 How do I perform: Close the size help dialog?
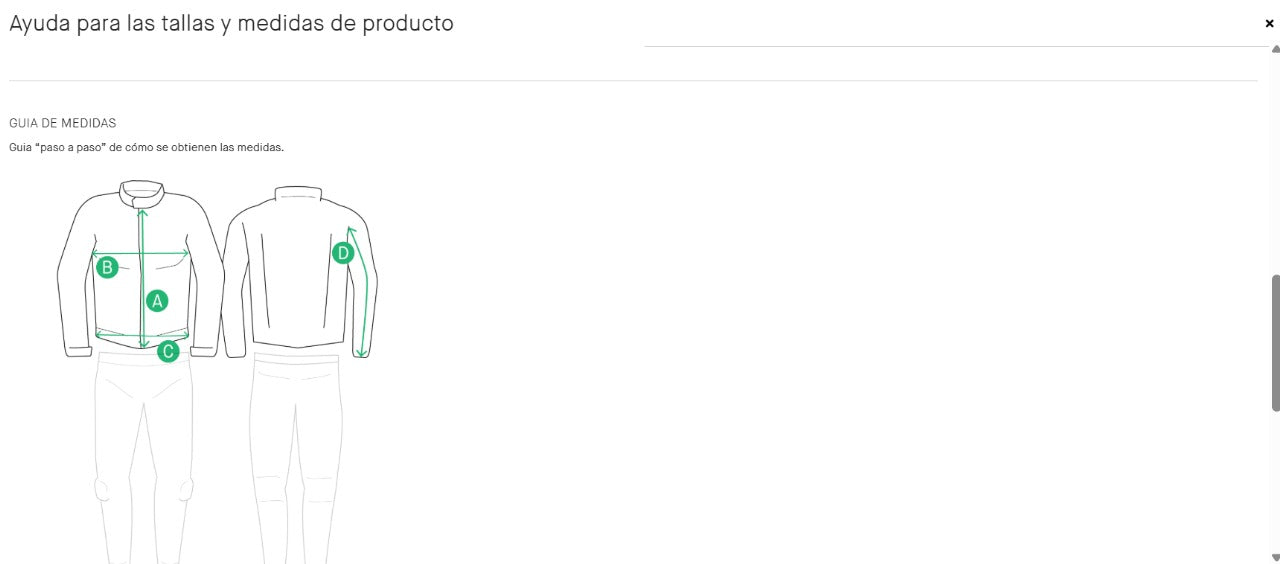click(x=1269, y=24)
